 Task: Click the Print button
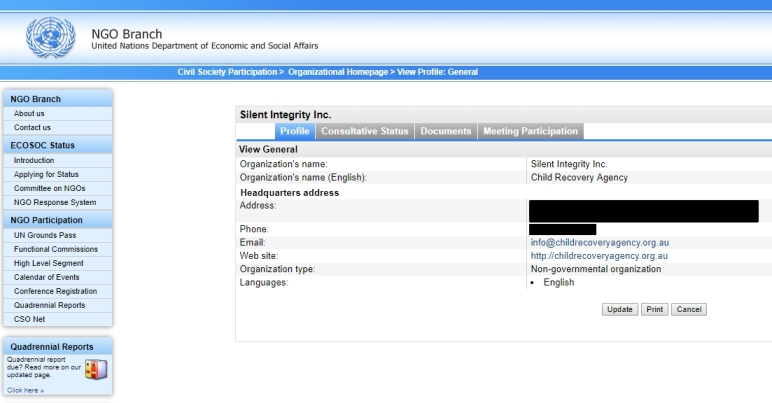coord(654,309)
